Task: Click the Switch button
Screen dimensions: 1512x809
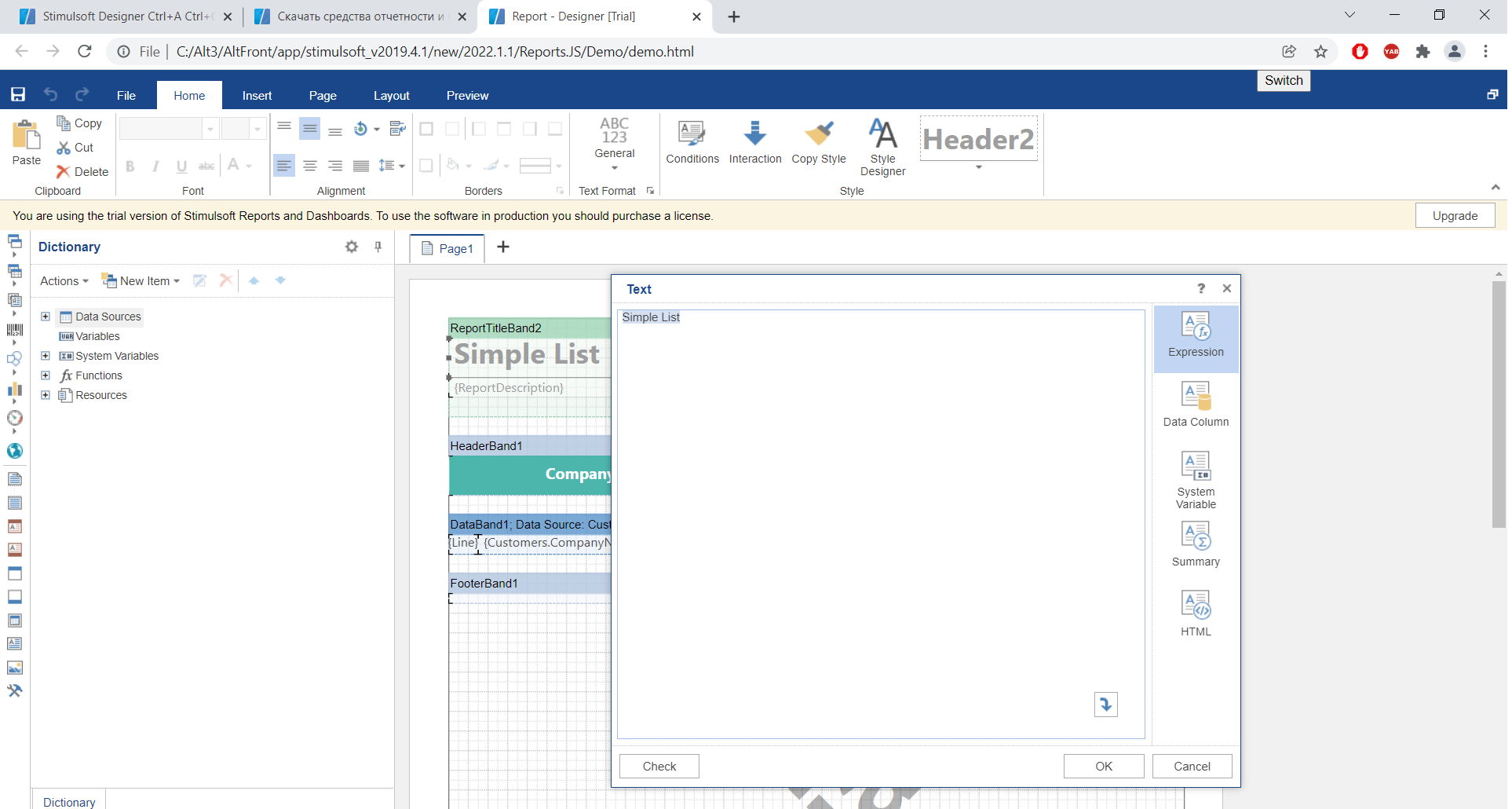Action: coord(1284,80)
